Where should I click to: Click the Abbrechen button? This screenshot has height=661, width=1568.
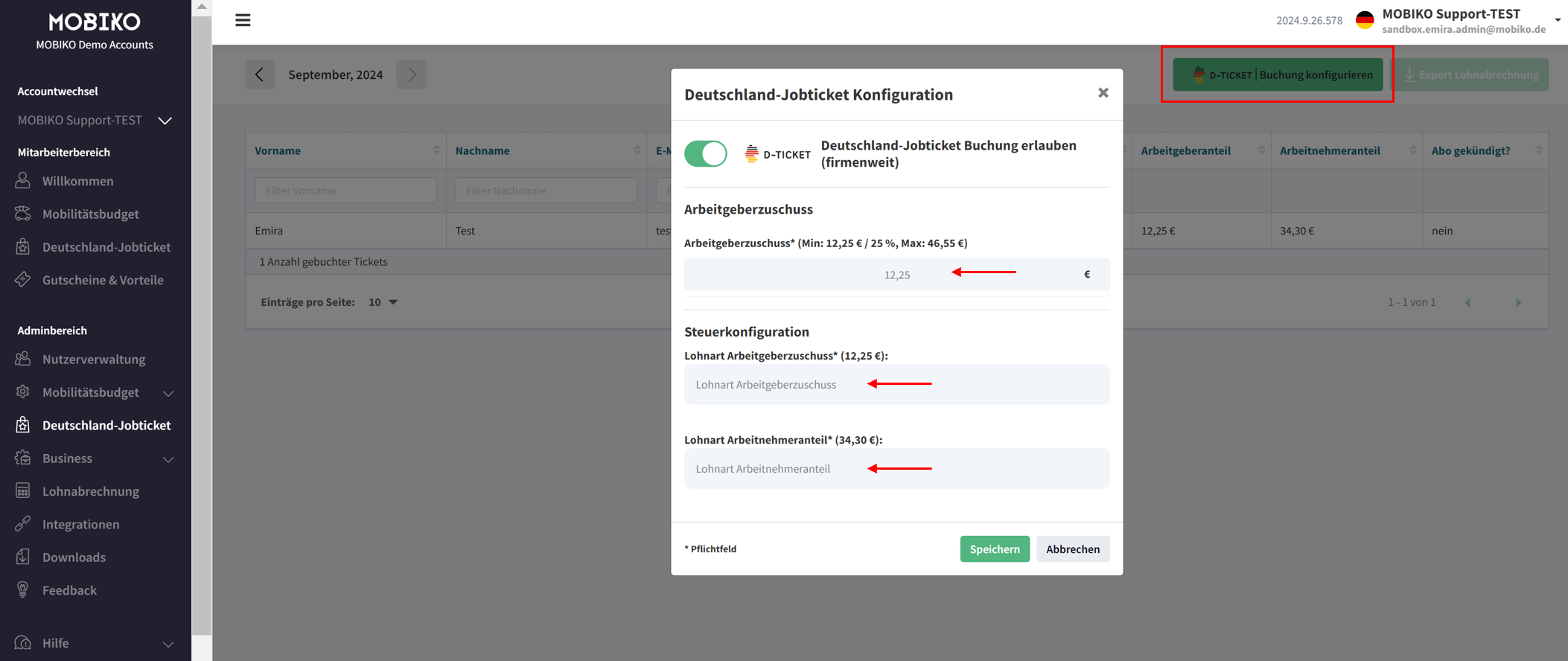point(1072,549)
